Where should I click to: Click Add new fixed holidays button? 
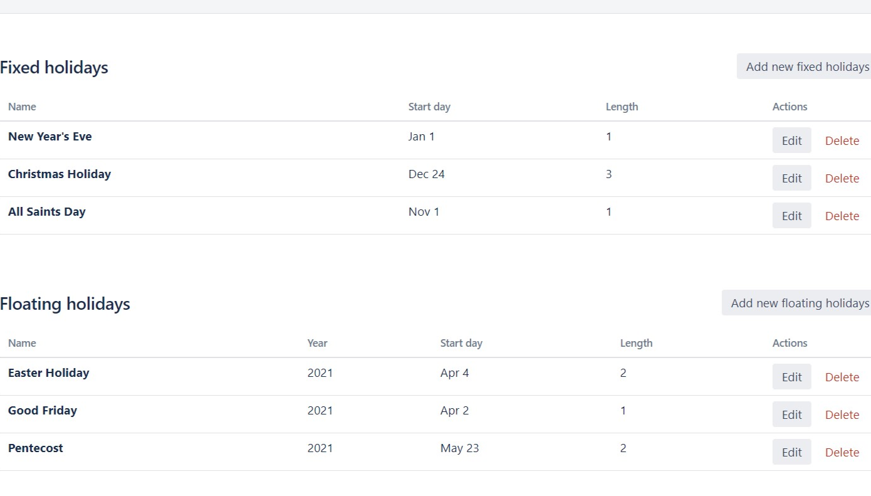(x=806, y=67)
